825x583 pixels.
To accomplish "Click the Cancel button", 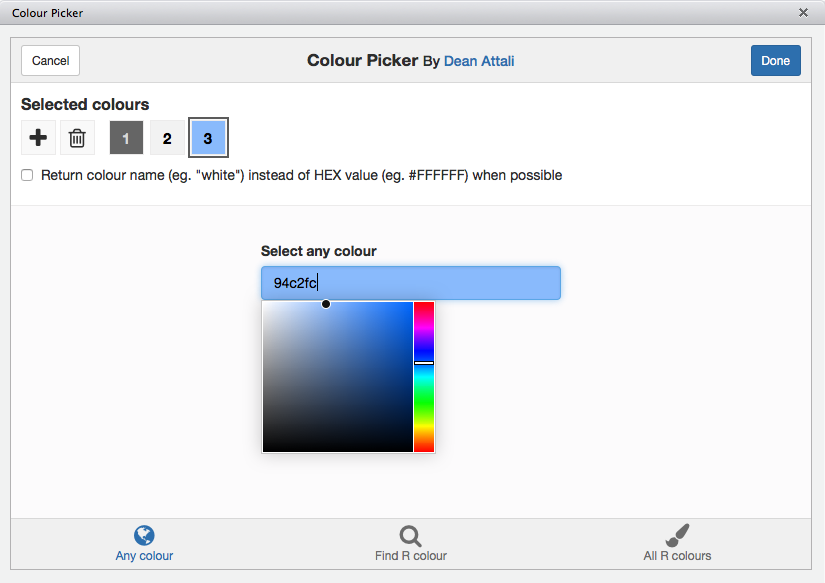I will coord(51,61).
